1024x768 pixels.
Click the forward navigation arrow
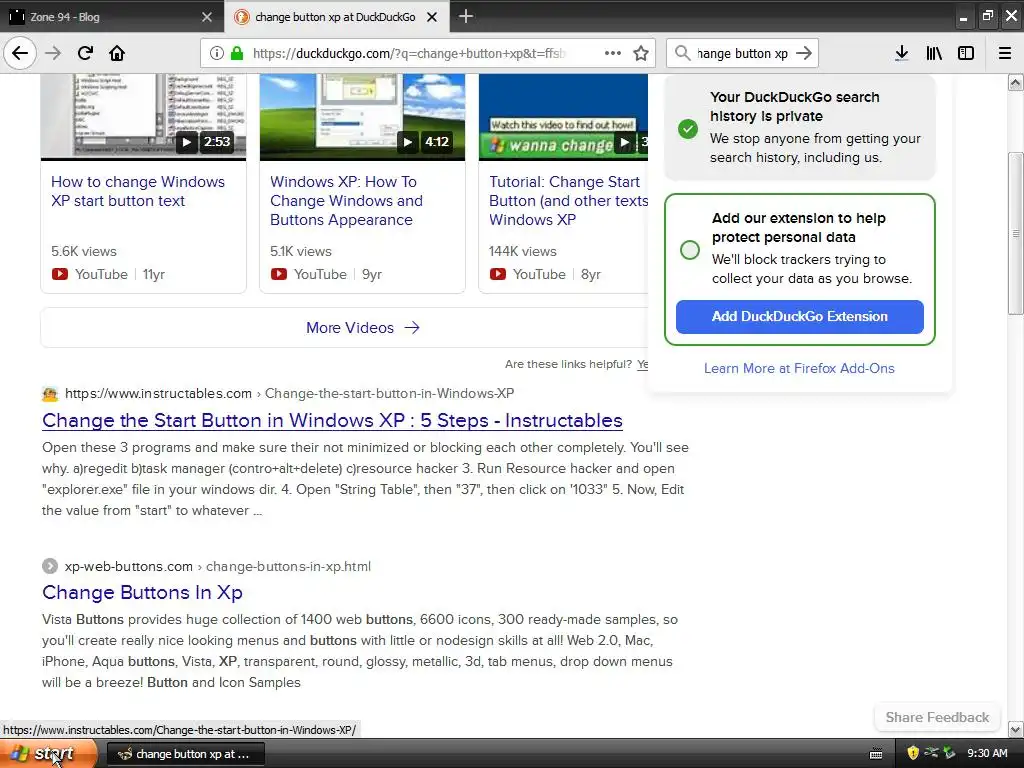click(x=53, y=53)
